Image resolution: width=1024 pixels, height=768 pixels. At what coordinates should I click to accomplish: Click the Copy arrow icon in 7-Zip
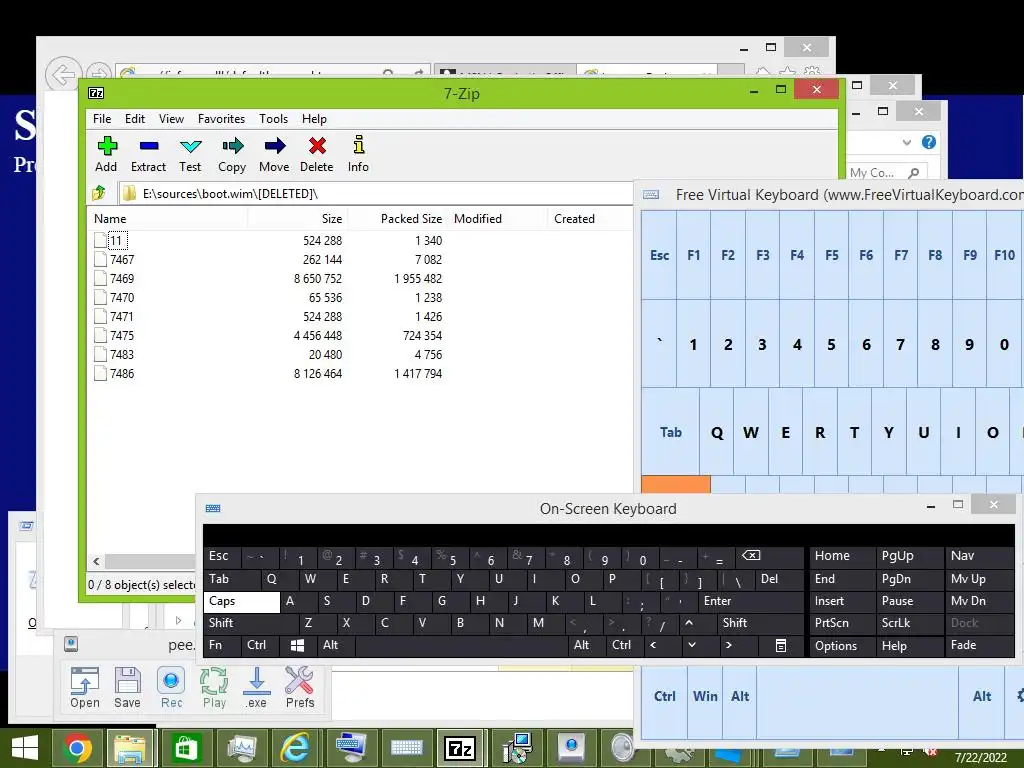pos(232,155)
